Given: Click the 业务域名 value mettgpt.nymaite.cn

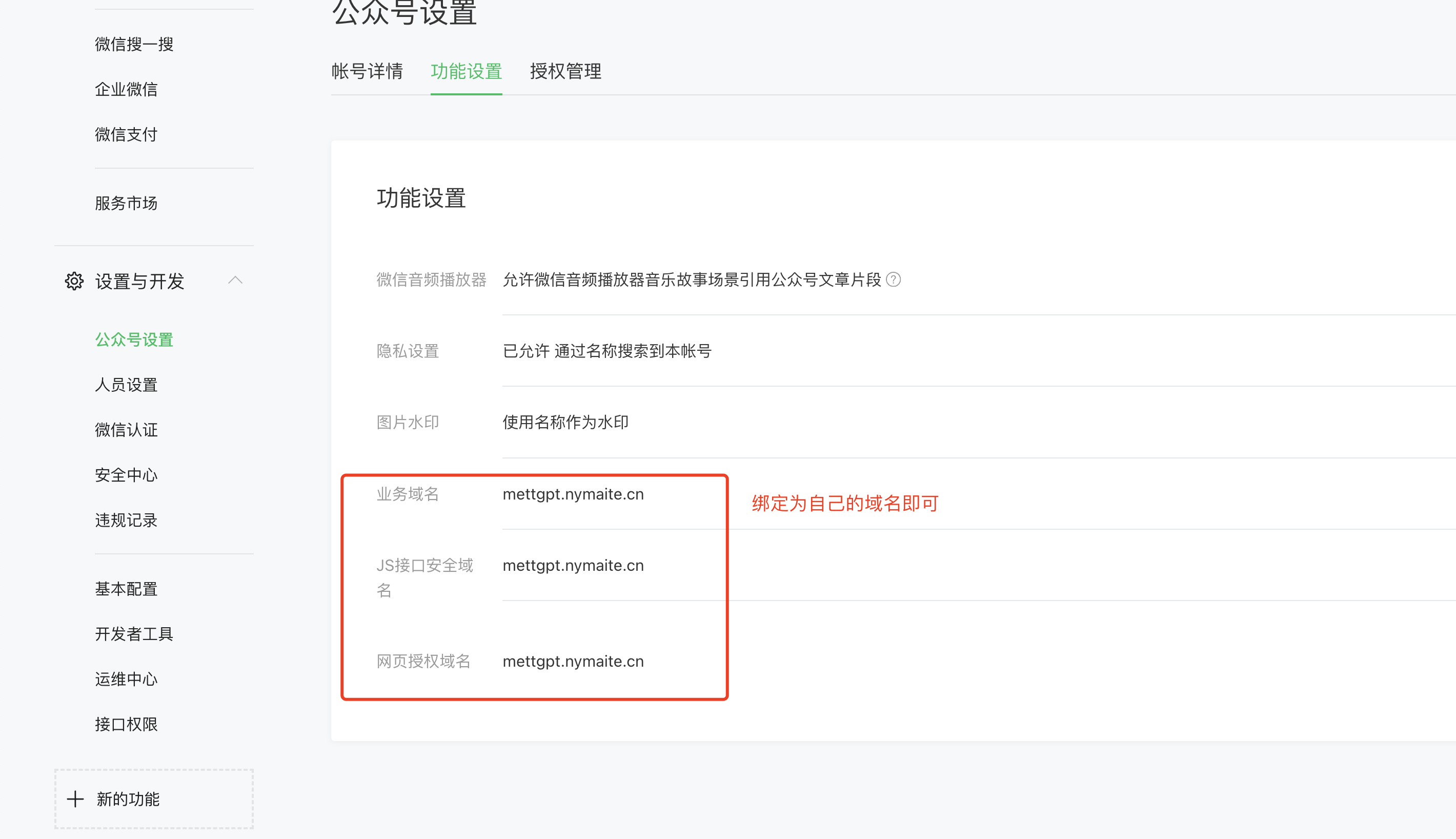Looking at the screenshot, I should (573, 494).
